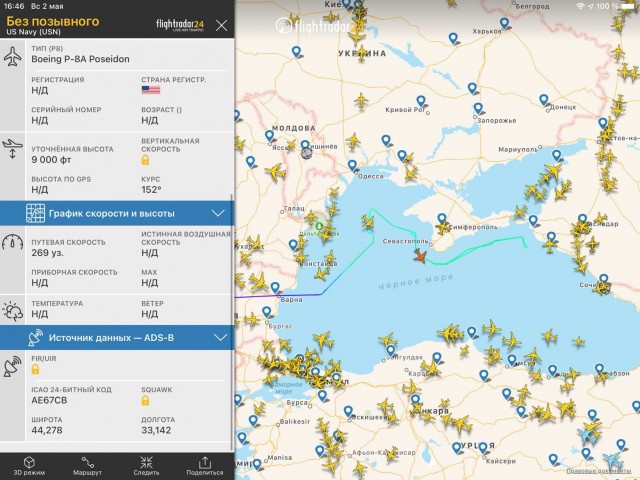Tap airport pin near Кривой Рог
This screenshot has height=480, width=640.
coord(421,101)
